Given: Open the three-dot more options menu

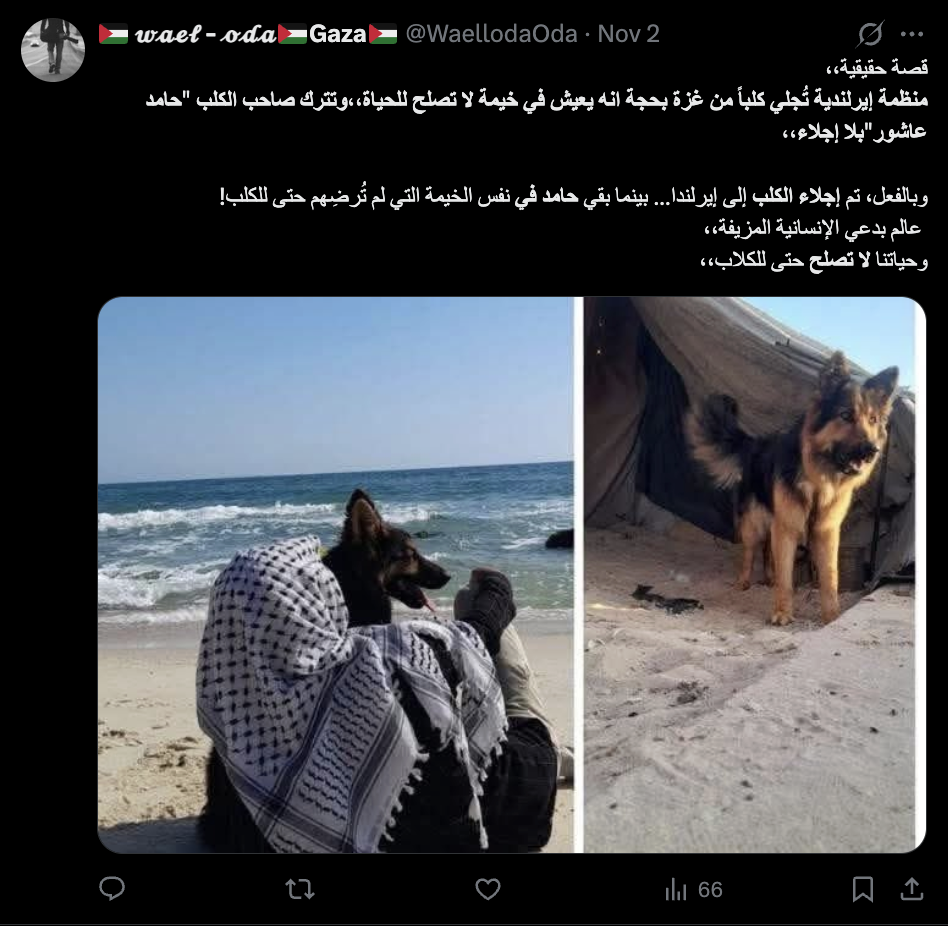Looking at the screenshot, I should tap(912, 34).
